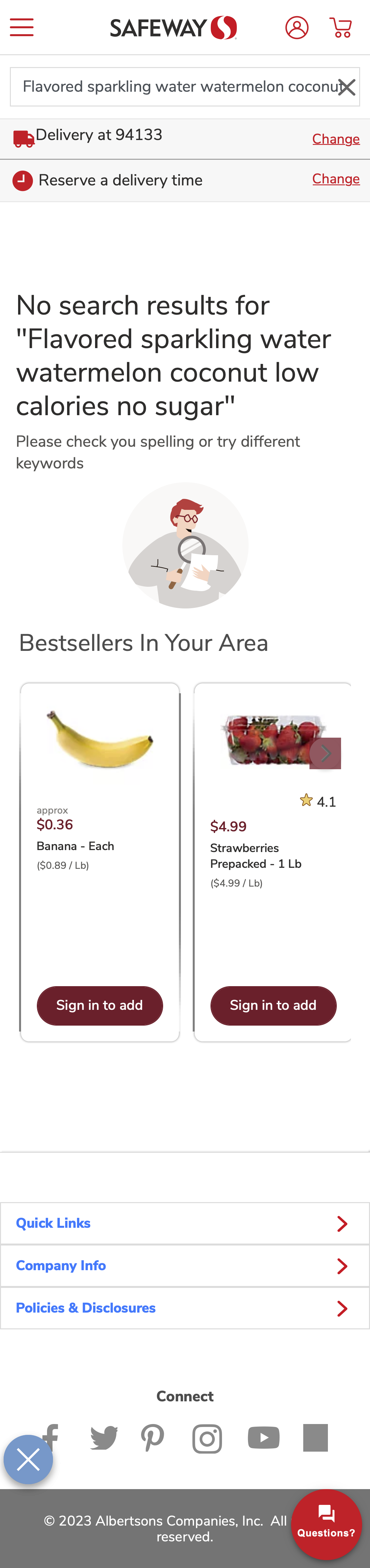Click the Safeway logo

click(173, 27)
